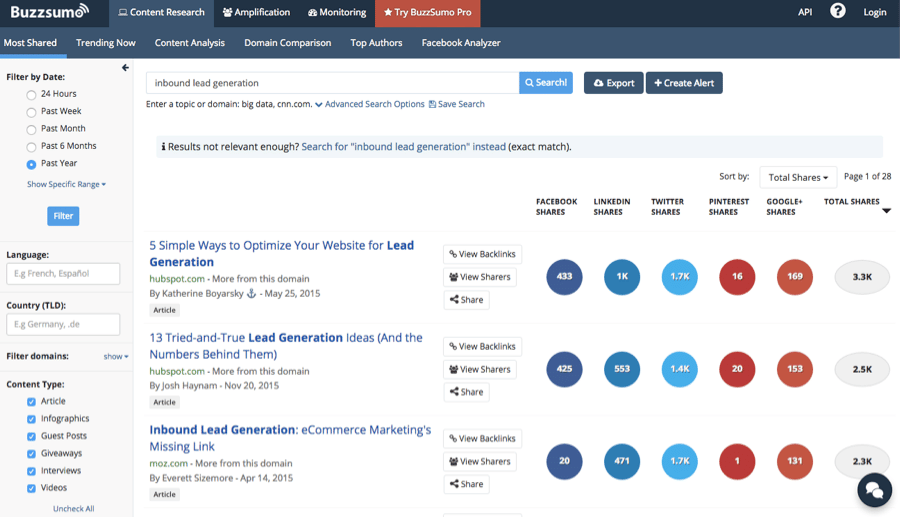Collapse the filter sidebar with arrow icon

[125, 68]
